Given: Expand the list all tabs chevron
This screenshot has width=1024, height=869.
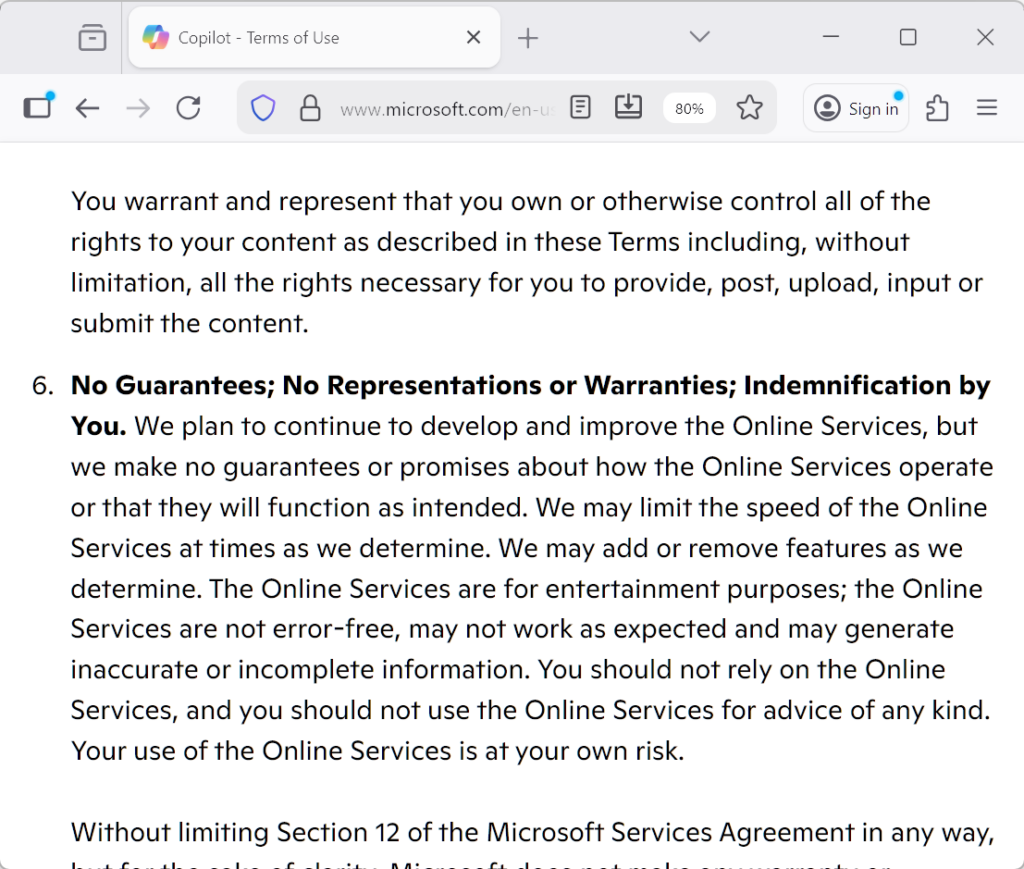Looking at the screenshot, I should click(700, 38).
